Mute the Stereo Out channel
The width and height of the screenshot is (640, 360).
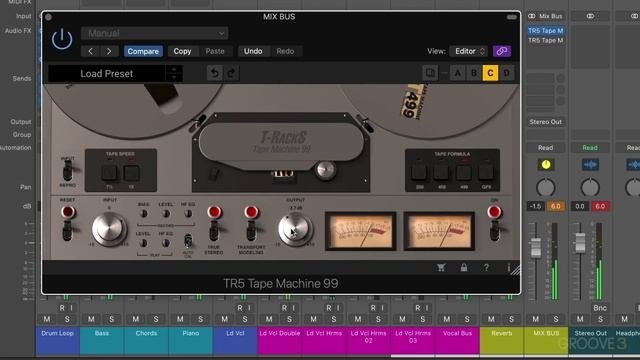click(x=580, y=319)
